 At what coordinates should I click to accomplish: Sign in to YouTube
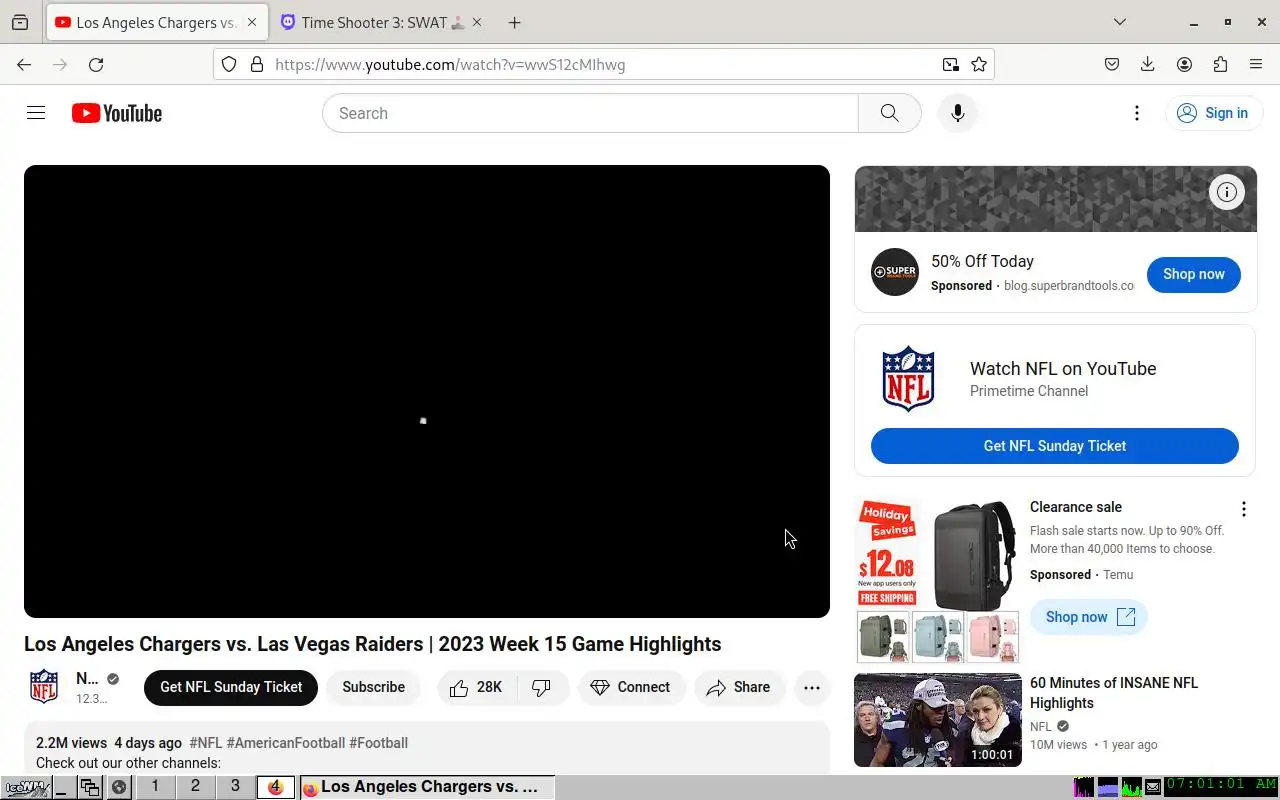pyautogui.click(x=1212, y=113)
